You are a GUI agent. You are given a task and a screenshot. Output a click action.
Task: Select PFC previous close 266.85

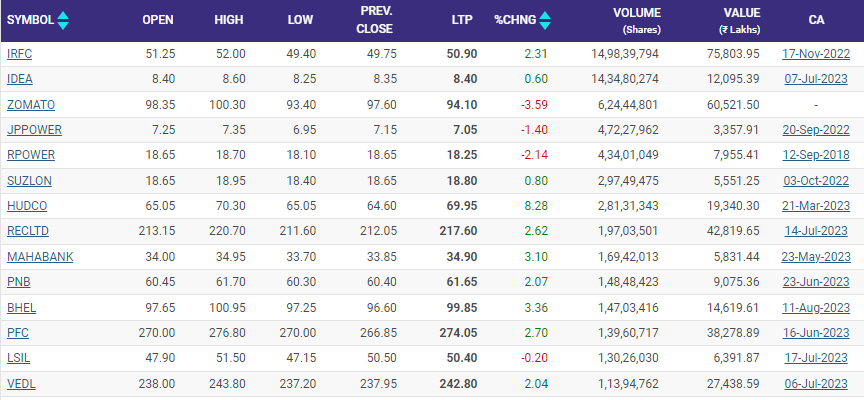[378, 333]
